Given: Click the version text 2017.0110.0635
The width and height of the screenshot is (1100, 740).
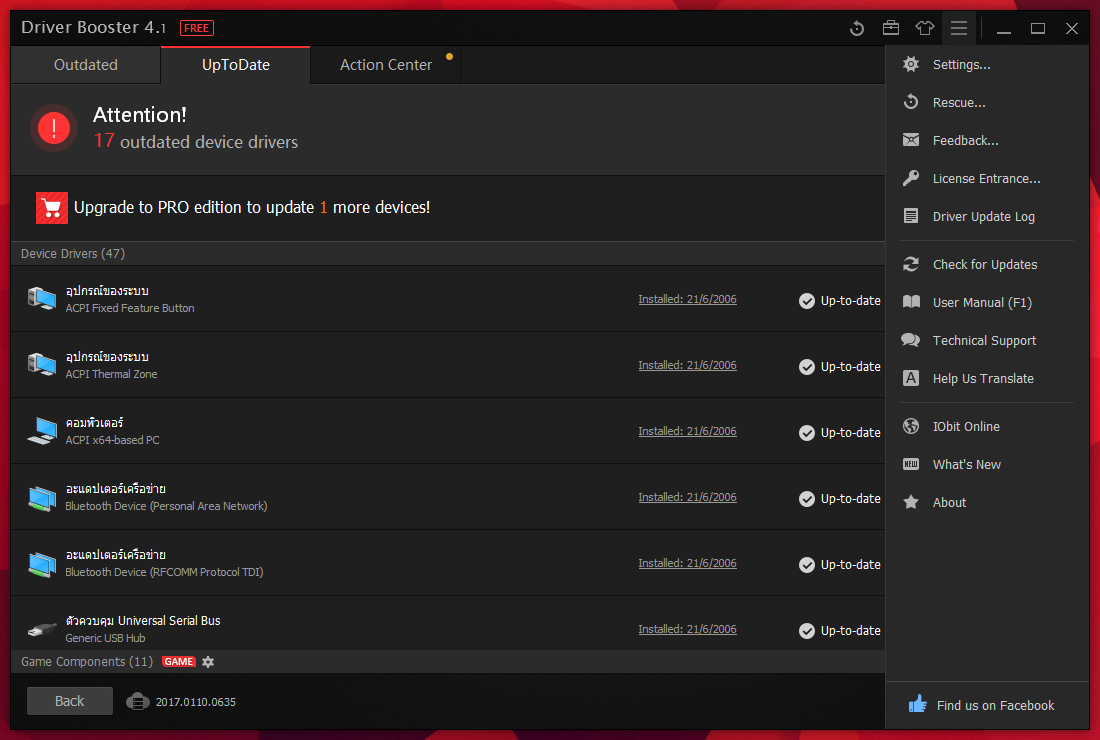Looking at the screenshot, I should (196, 702).
